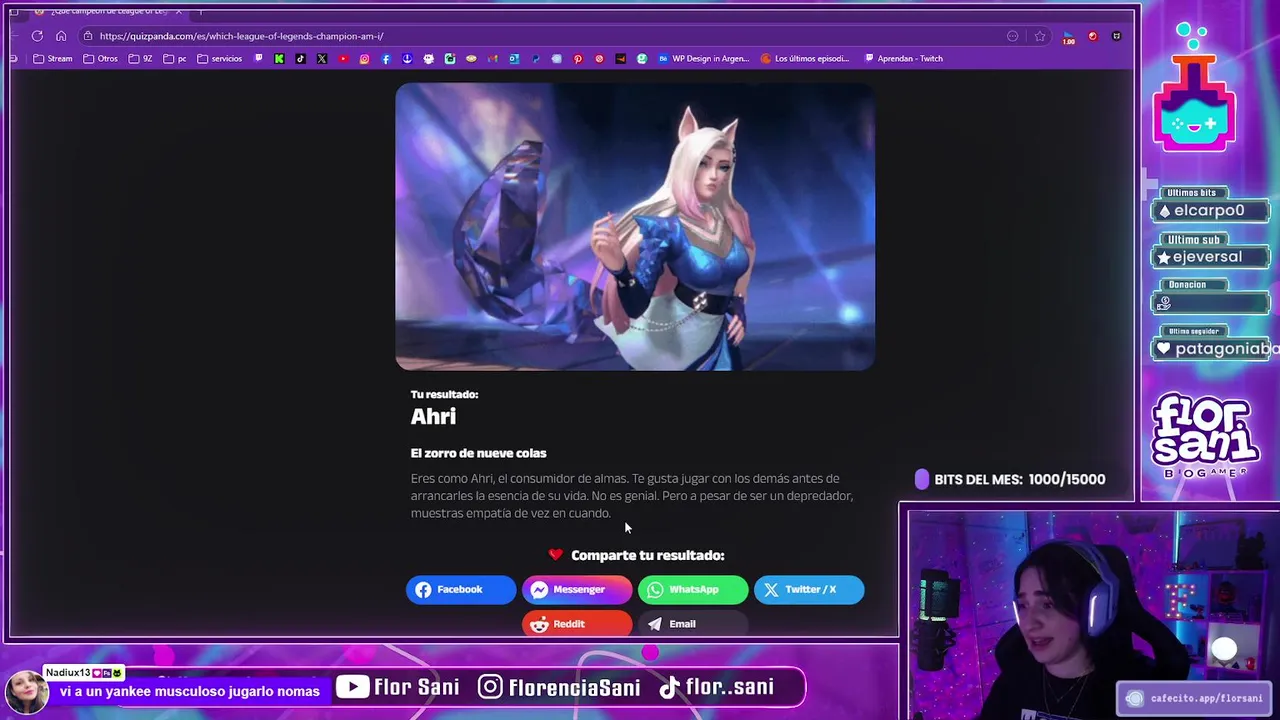
Task: Open the YouTube bookmark icon
Action: point(343,58)
